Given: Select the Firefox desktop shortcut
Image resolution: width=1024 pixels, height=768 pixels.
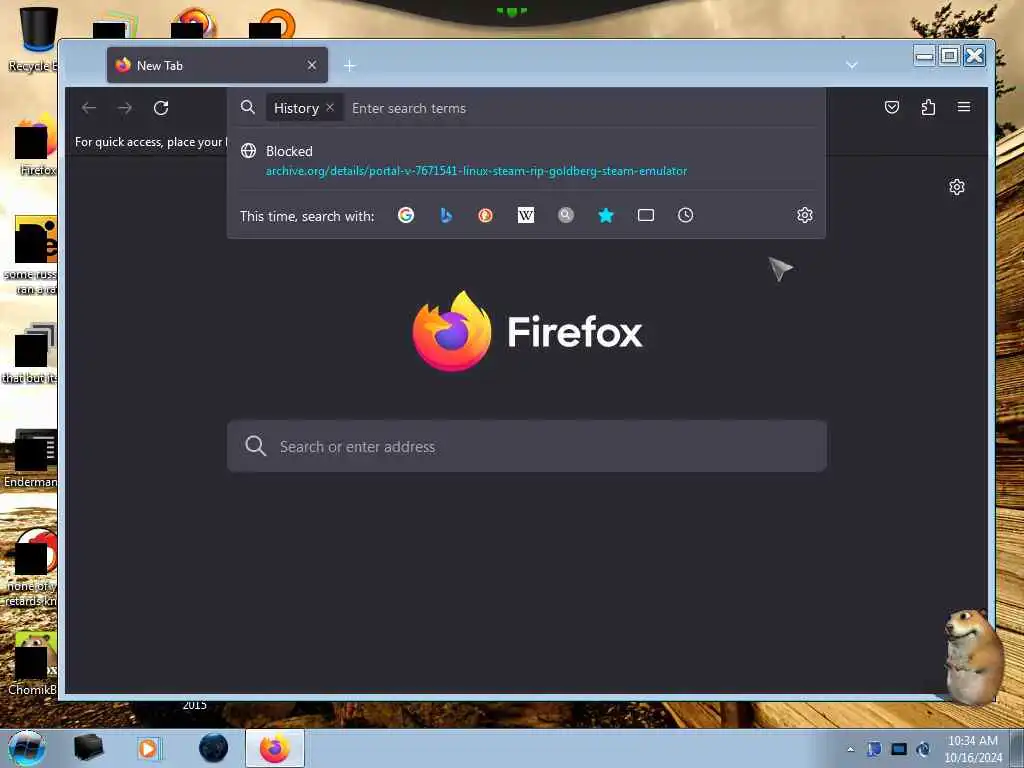Looking at the screenshot, I should pos(34,144).
